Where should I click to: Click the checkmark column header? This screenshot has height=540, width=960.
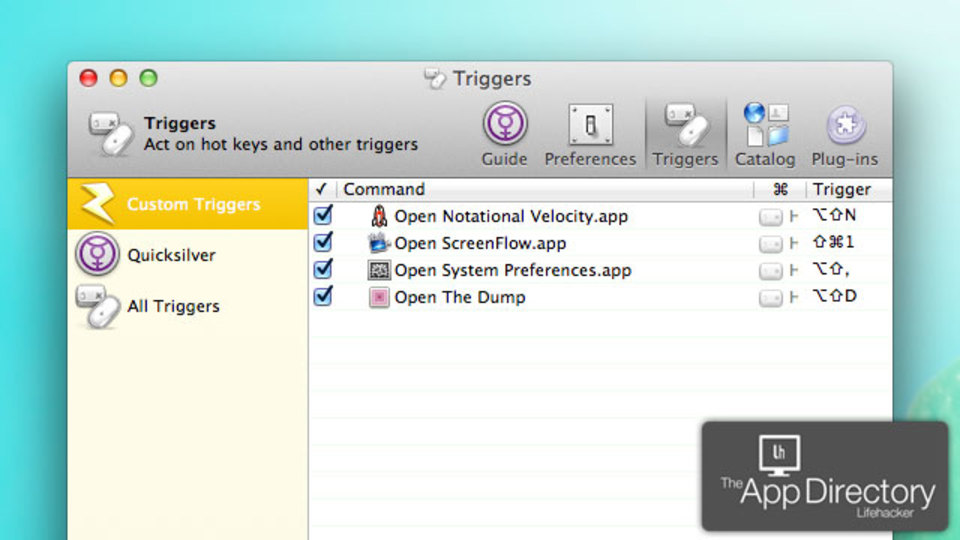pos(322,189)
